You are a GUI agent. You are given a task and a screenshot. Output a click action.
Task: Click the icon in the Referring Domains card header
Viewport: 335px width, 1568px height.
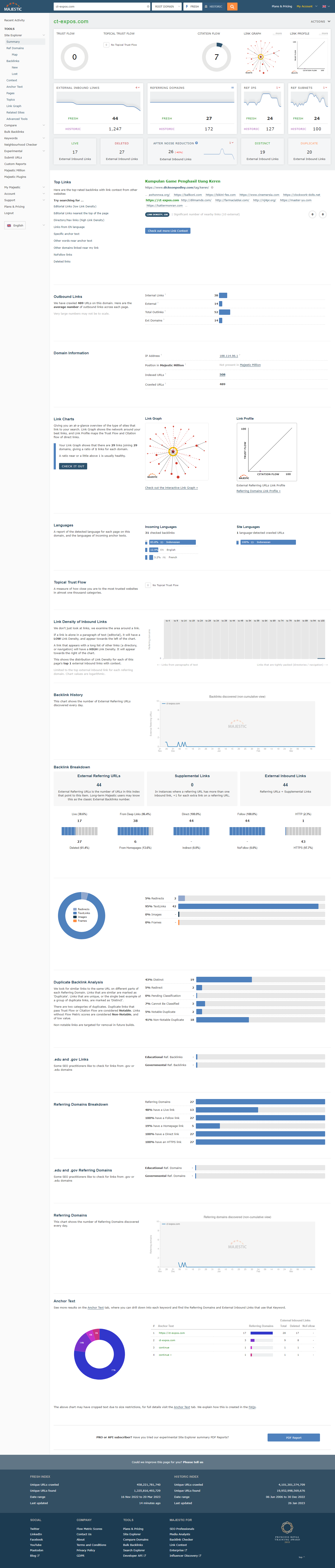click(232, 88)
